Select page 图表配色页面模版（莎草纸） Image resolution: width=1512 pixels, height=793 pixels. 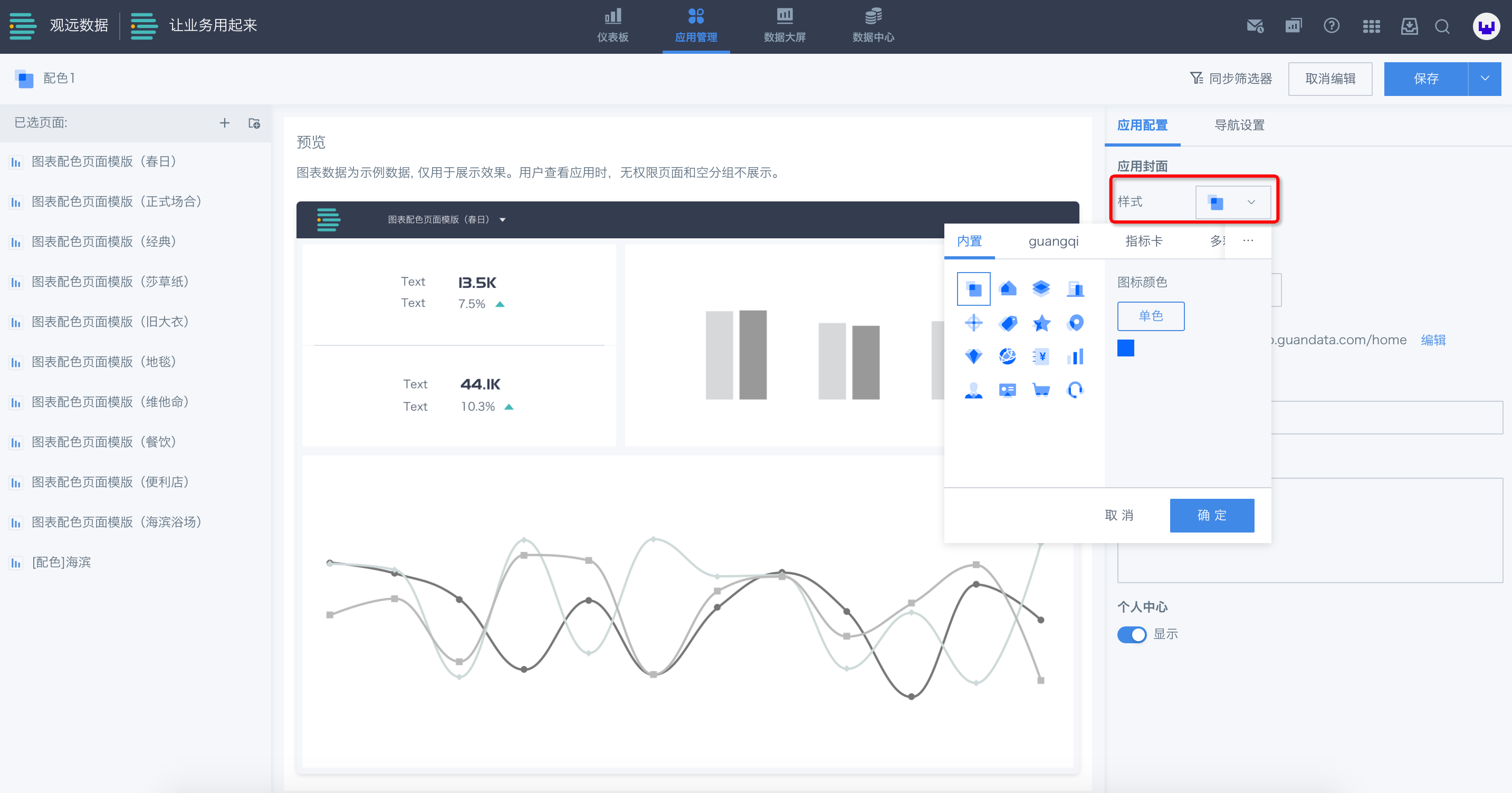pyautogui.click(x=136, y=282)
